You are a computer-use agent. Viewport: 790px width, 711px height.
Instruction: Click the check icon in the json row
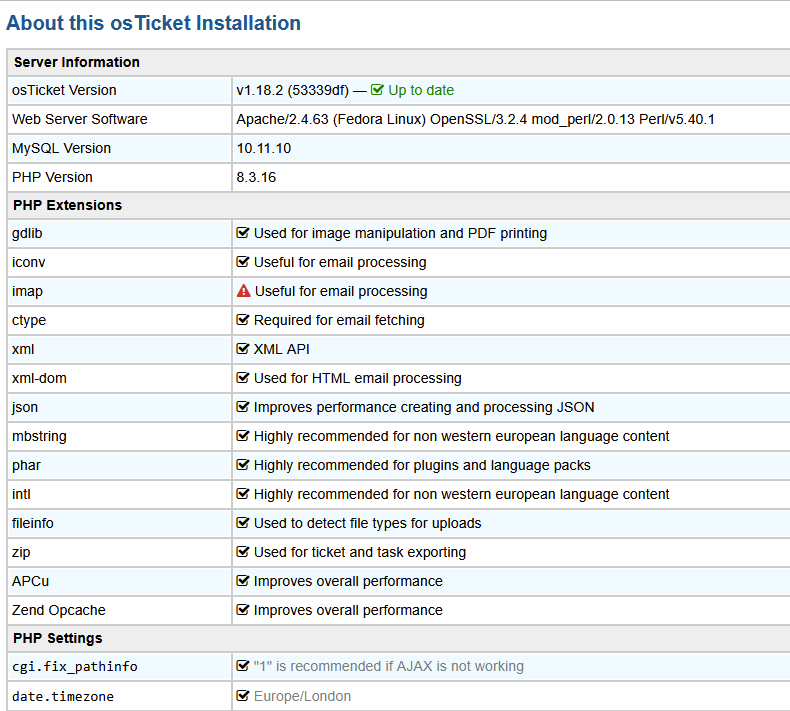[x=243, y=407]
